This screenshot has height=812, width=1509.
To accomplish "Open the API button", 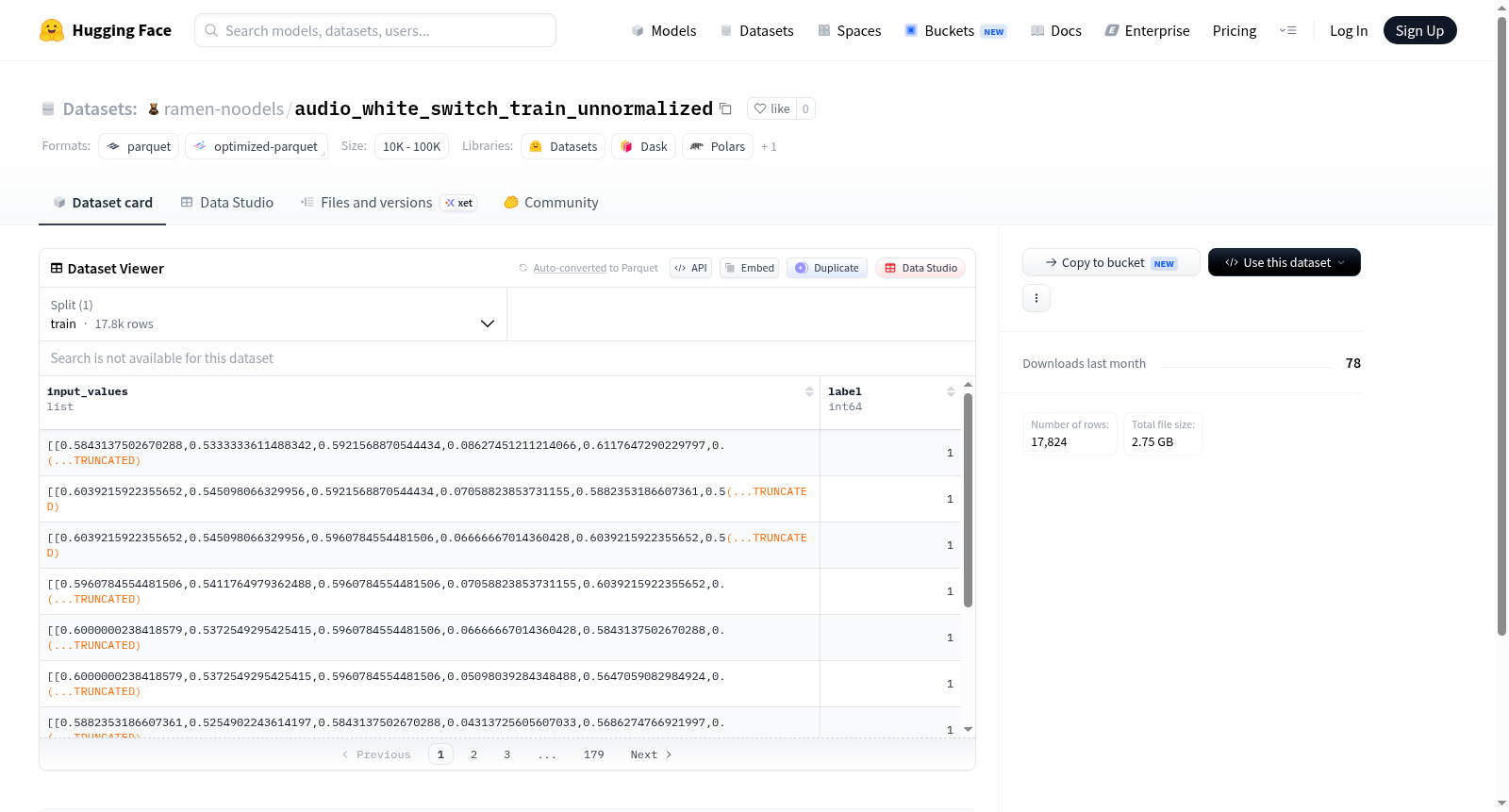I will click(x=690, y=268).
